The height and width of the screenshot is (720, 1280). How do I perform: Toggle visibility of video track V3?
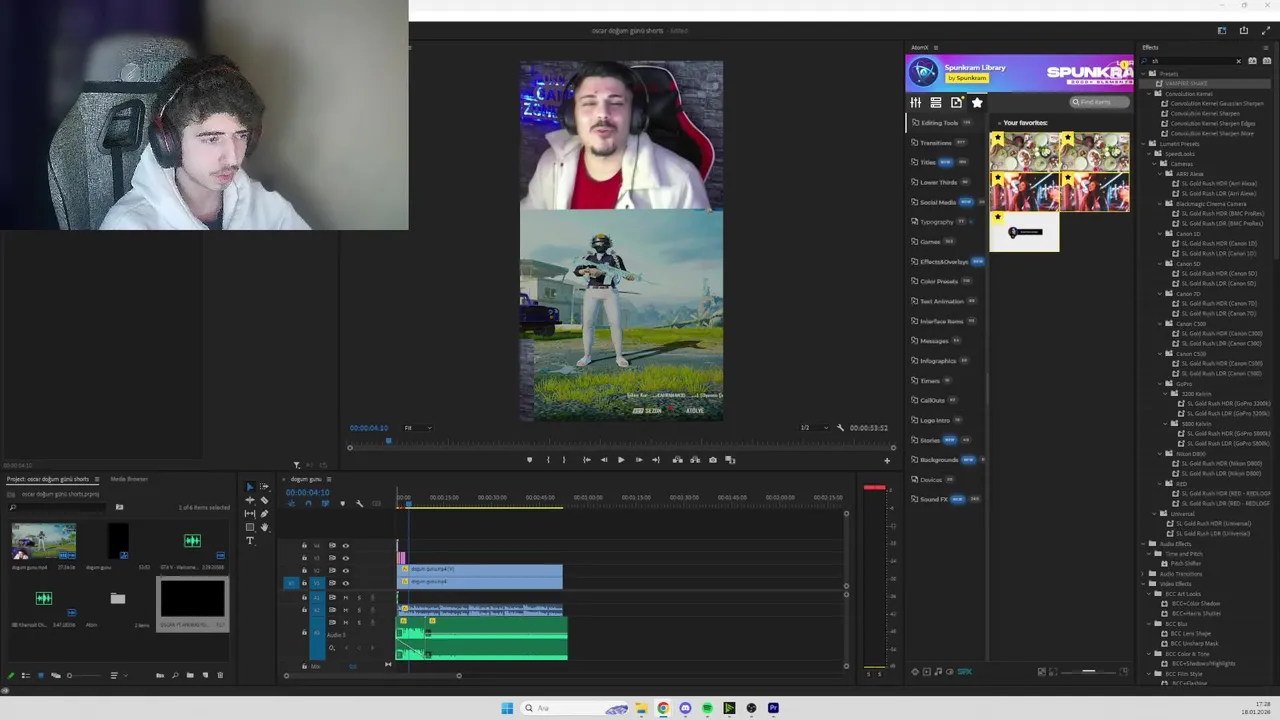(x=346, y=558)
